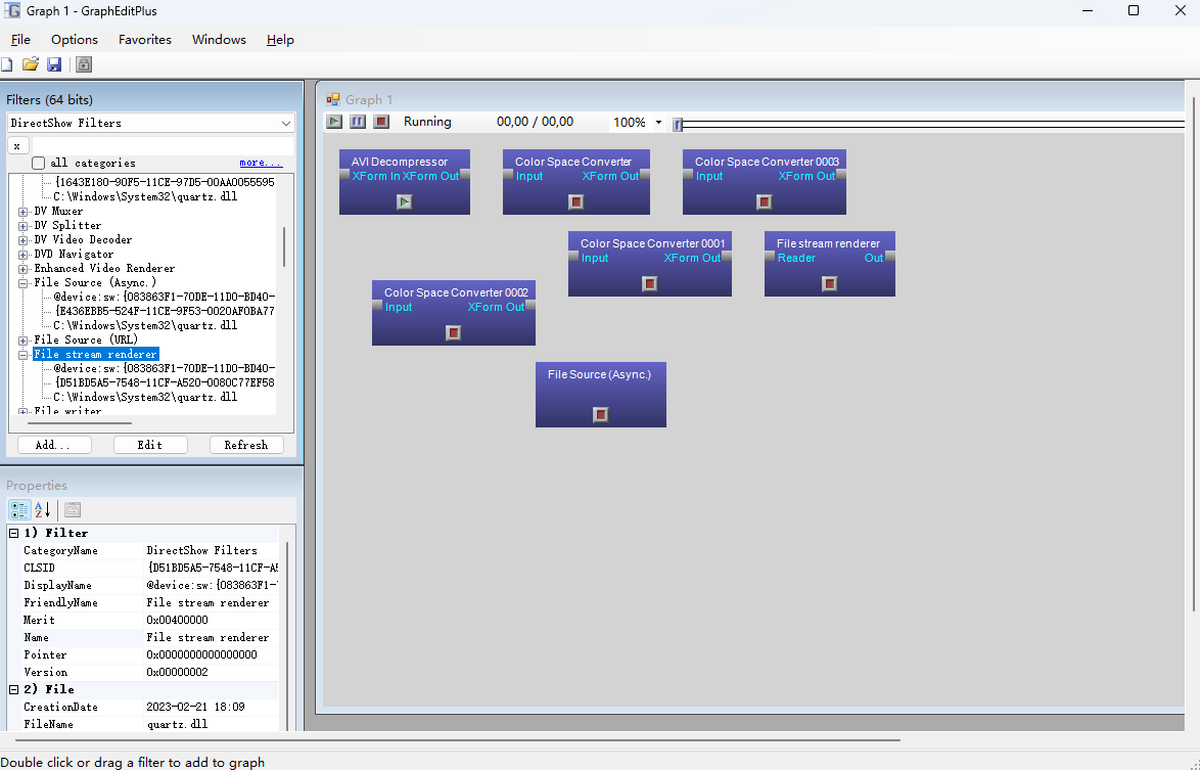Image resolution: width=1200 pixels, height=770 pixels.
Task: Click XForm Out pin of Color Space Converter 0001
Action: [726, 257]
